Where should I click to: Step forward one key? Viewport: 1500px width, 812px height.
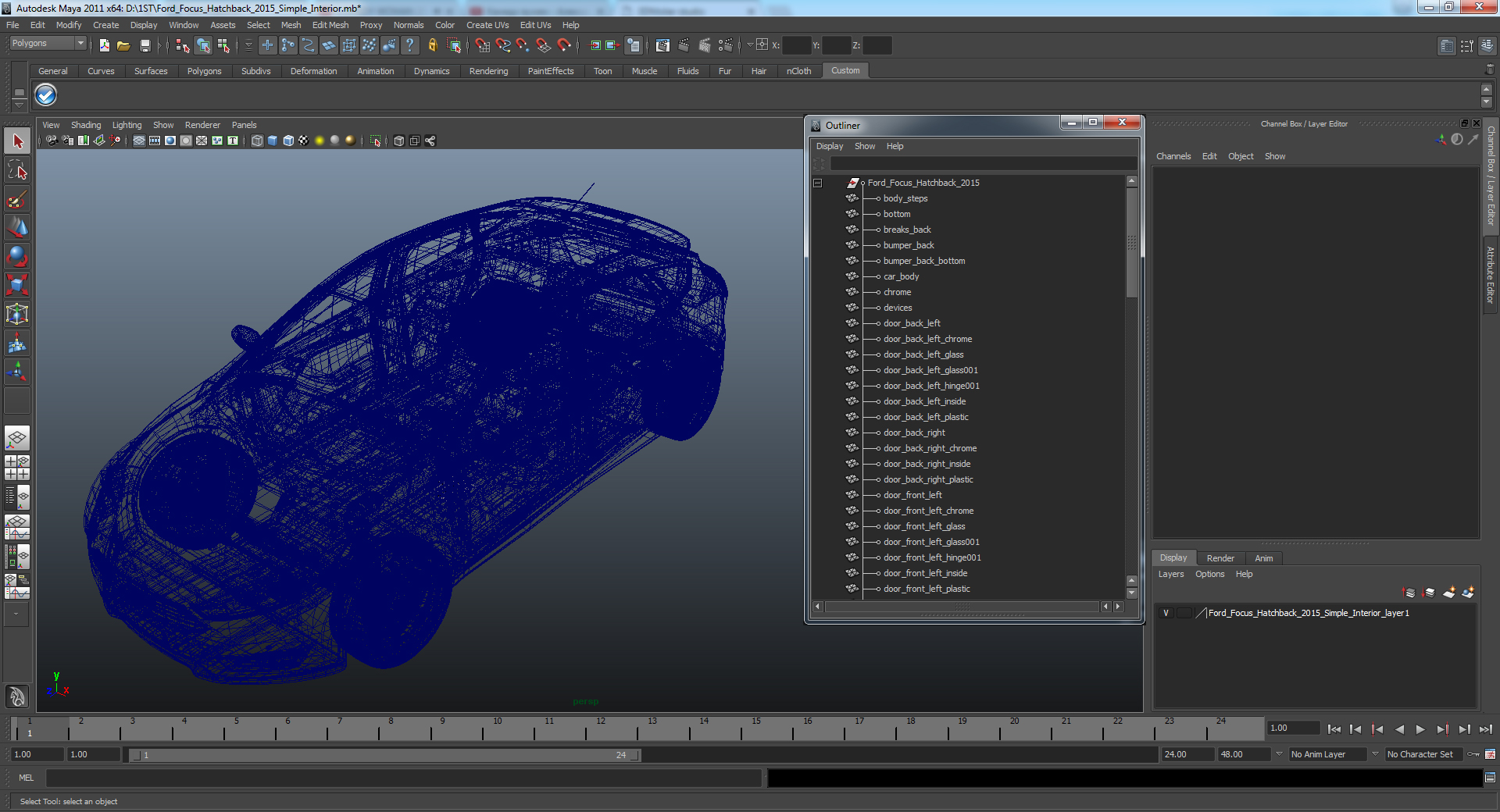click(x=1442, y=729)
